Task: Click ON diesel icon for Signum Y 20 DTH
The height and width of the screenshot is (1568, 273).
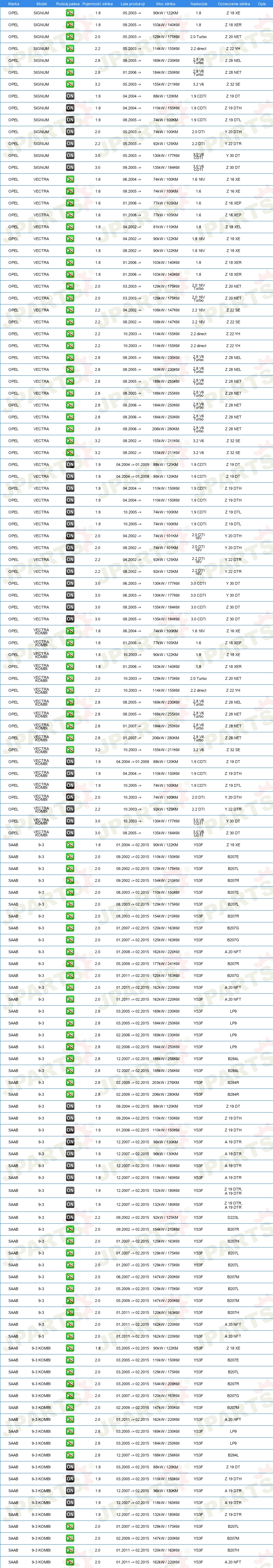Action: [x=70, y=131]
